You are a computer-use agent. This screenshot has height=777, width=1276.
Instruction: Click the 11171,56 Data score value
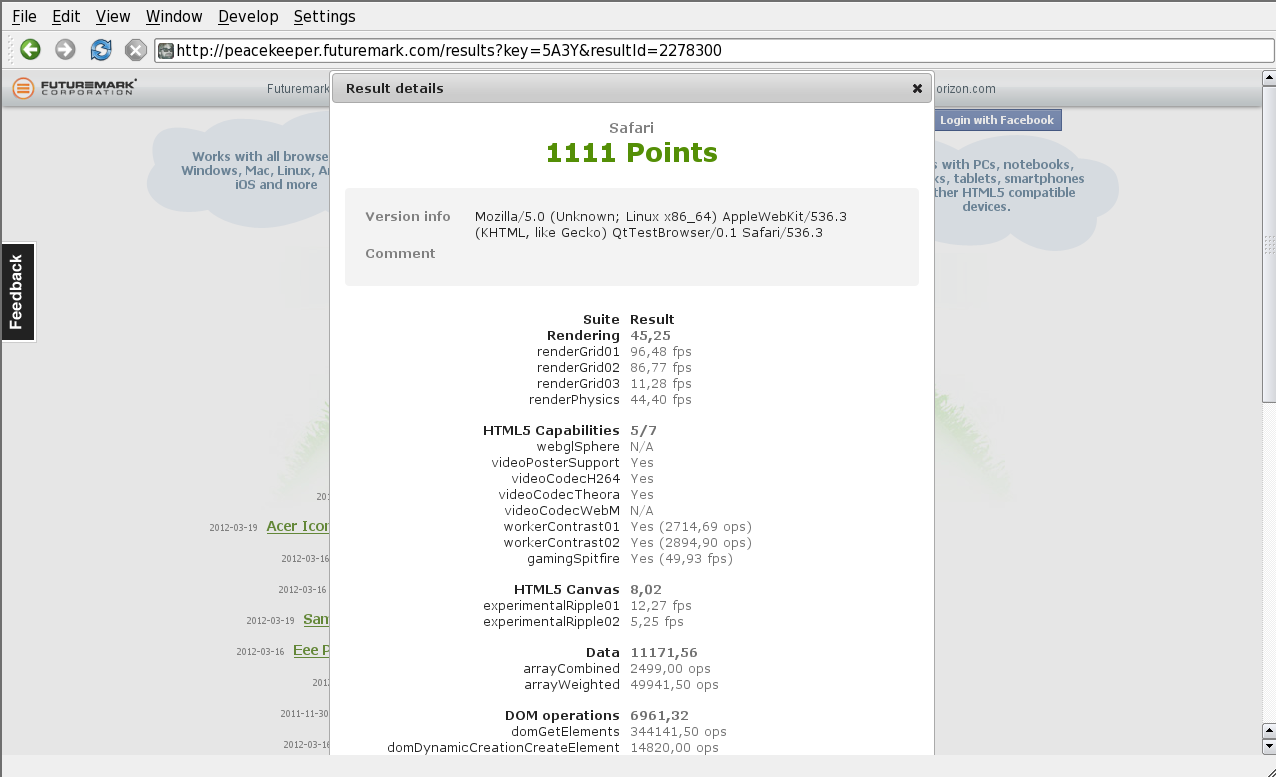pyautogui.click(x=664, y=652)
